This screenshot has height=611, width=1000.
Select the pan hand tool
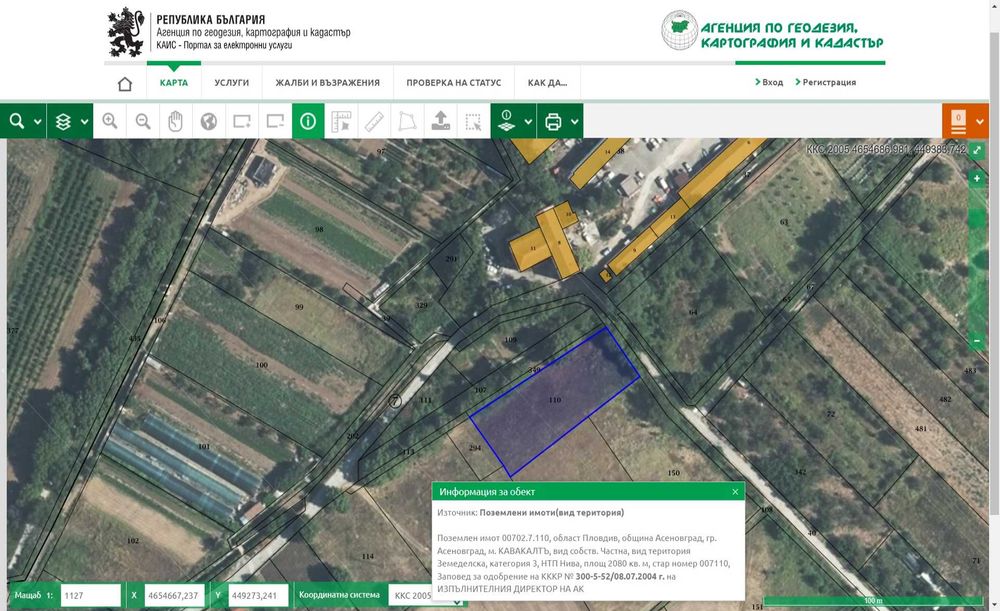click(x=175, y=121)
